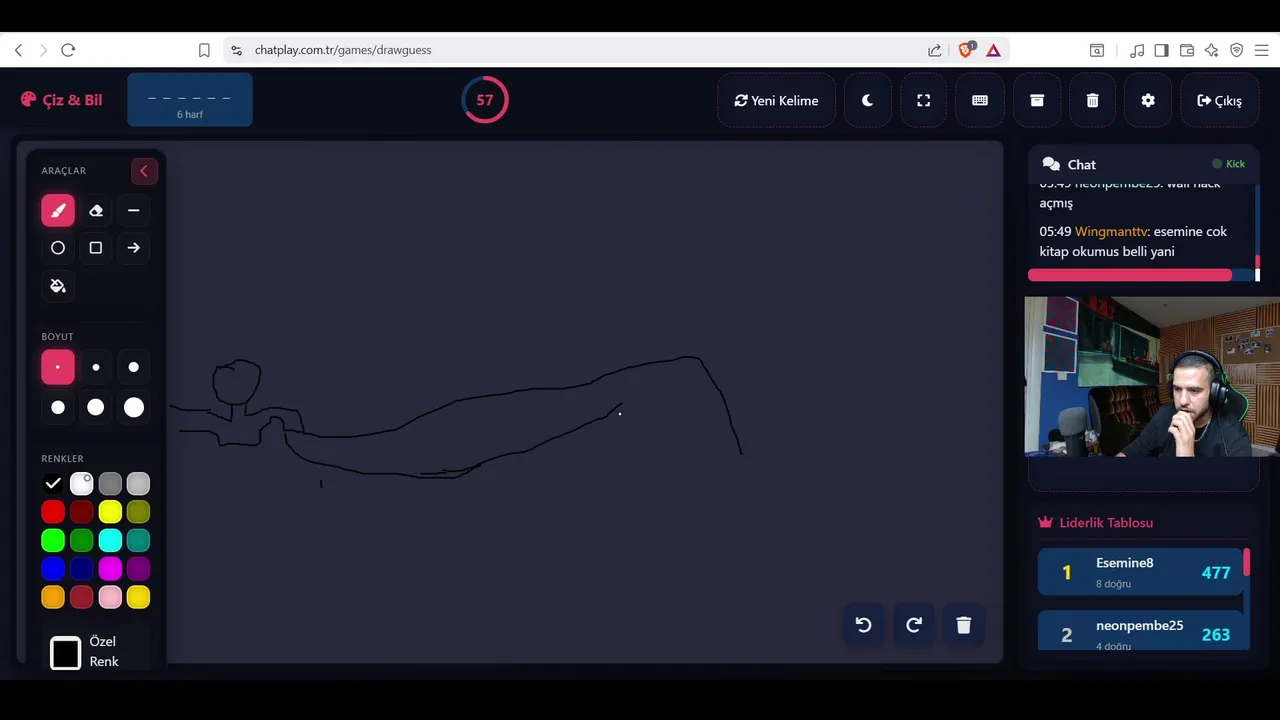The image size is (1280, 720).
Task: Pick the bright blue color swatch
Action: tap(53, 569)
